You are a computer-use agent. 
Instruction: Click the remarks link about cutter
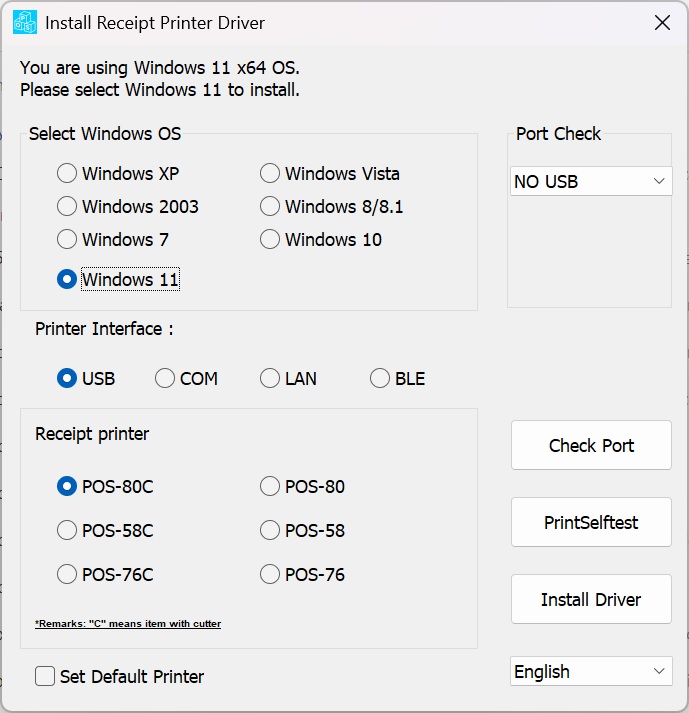[x=128, y=623]
